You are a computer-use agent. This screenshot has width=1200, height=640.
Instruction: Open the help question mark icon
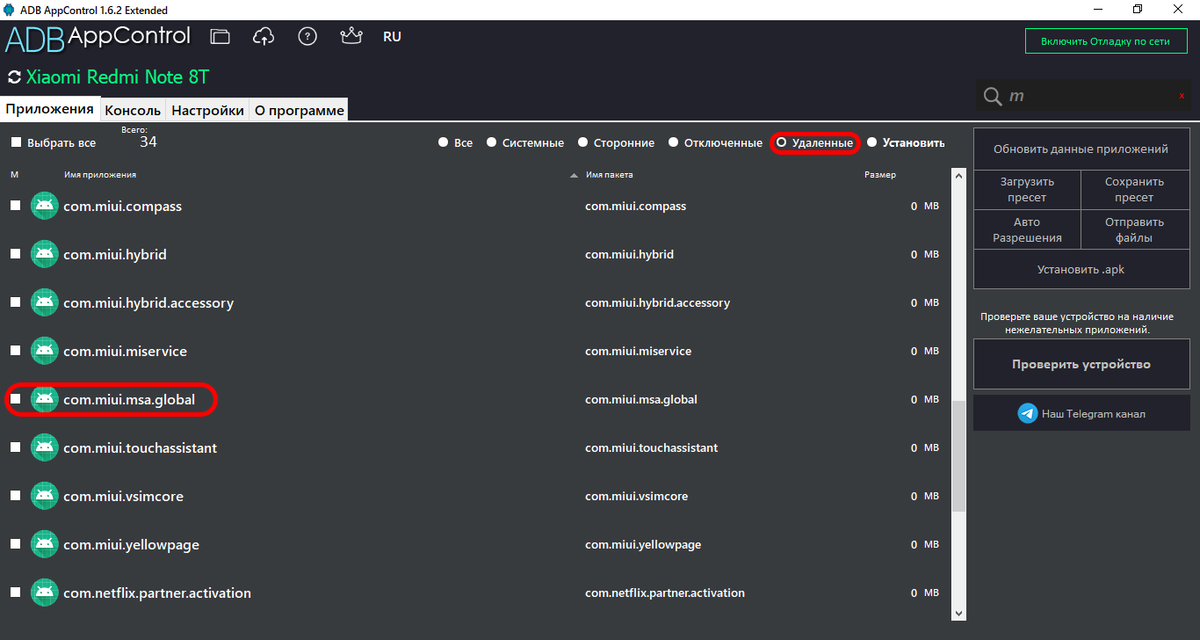[308, 36]
